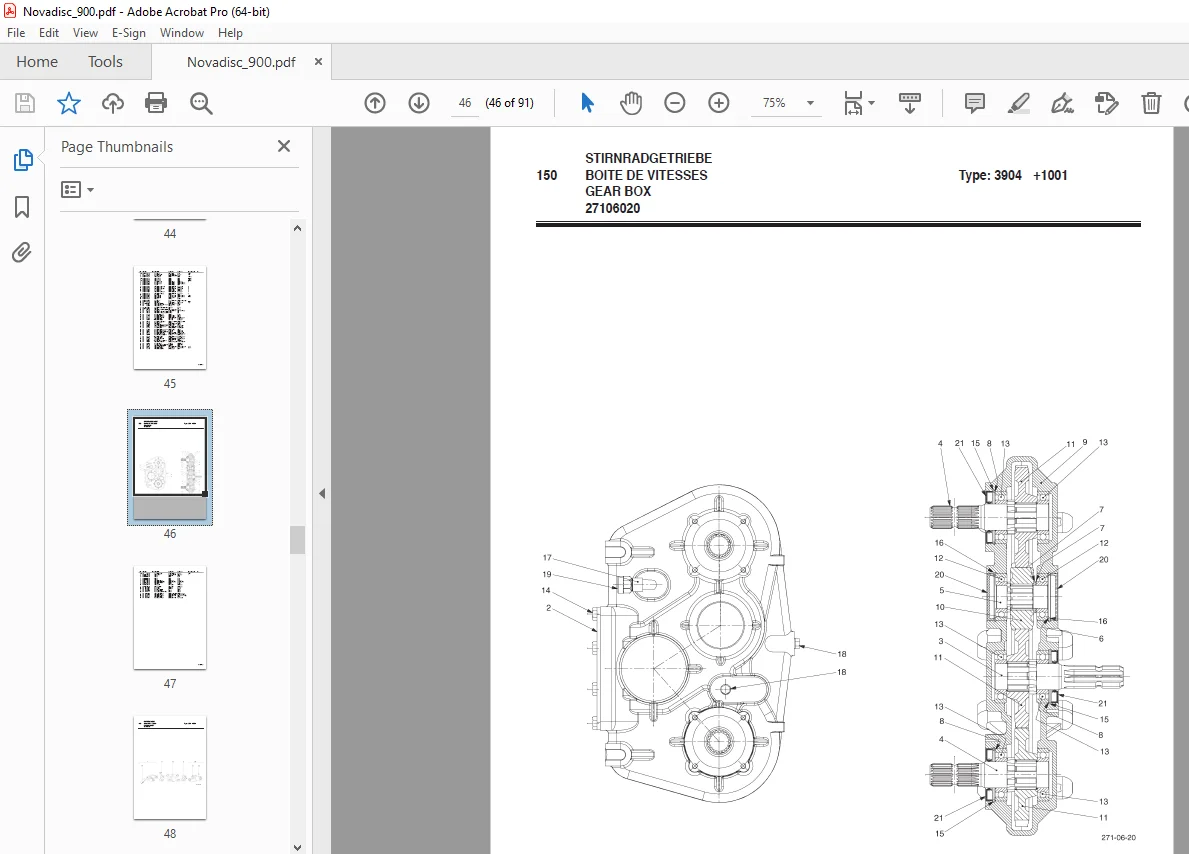Click thumbnail scrollbar up arrow
Image resolution: width=1189 pixels, height=854 pixels.
[297, 228]
